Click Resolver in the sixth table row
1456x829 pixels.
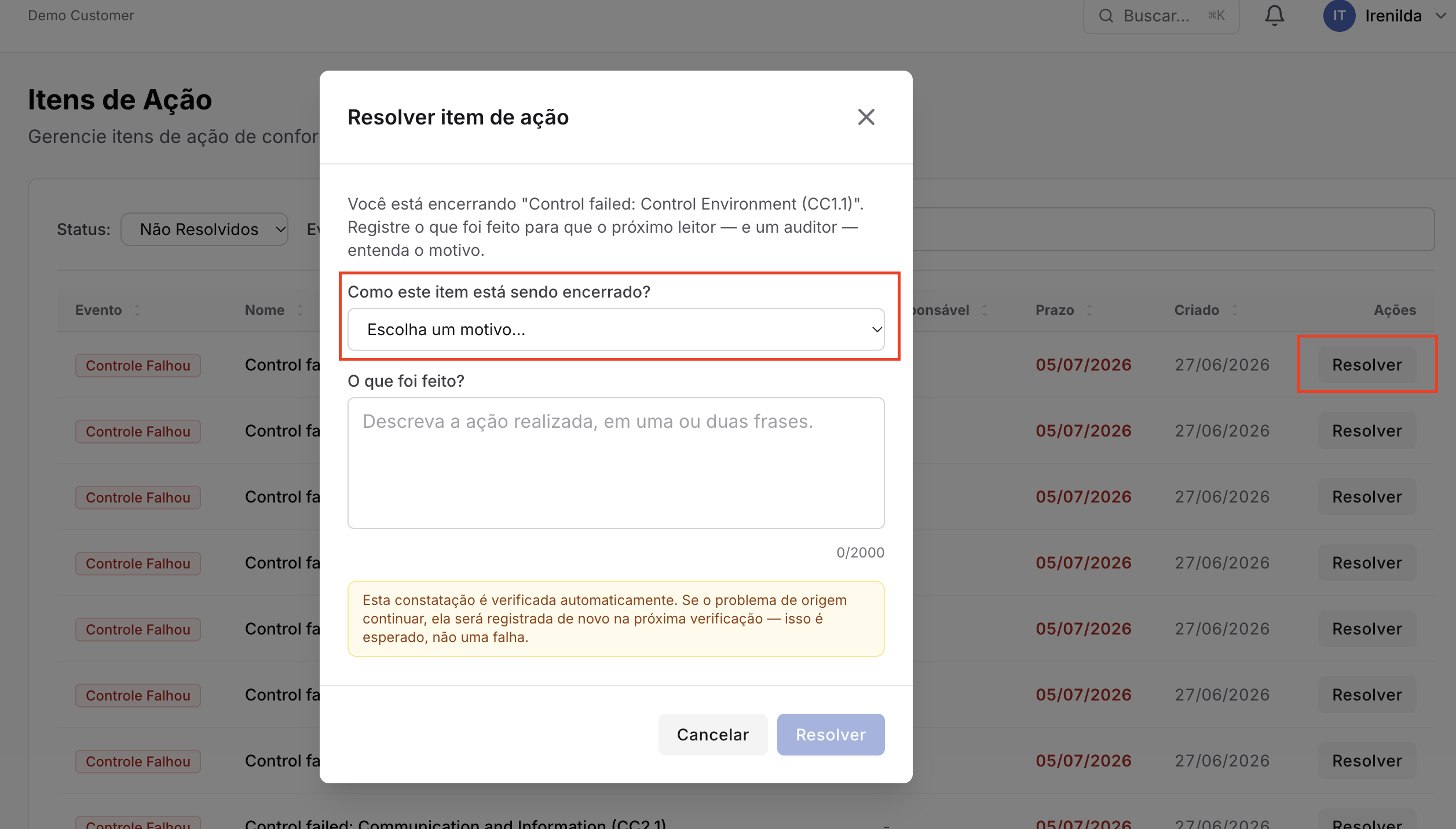(x=1367, y=695)
